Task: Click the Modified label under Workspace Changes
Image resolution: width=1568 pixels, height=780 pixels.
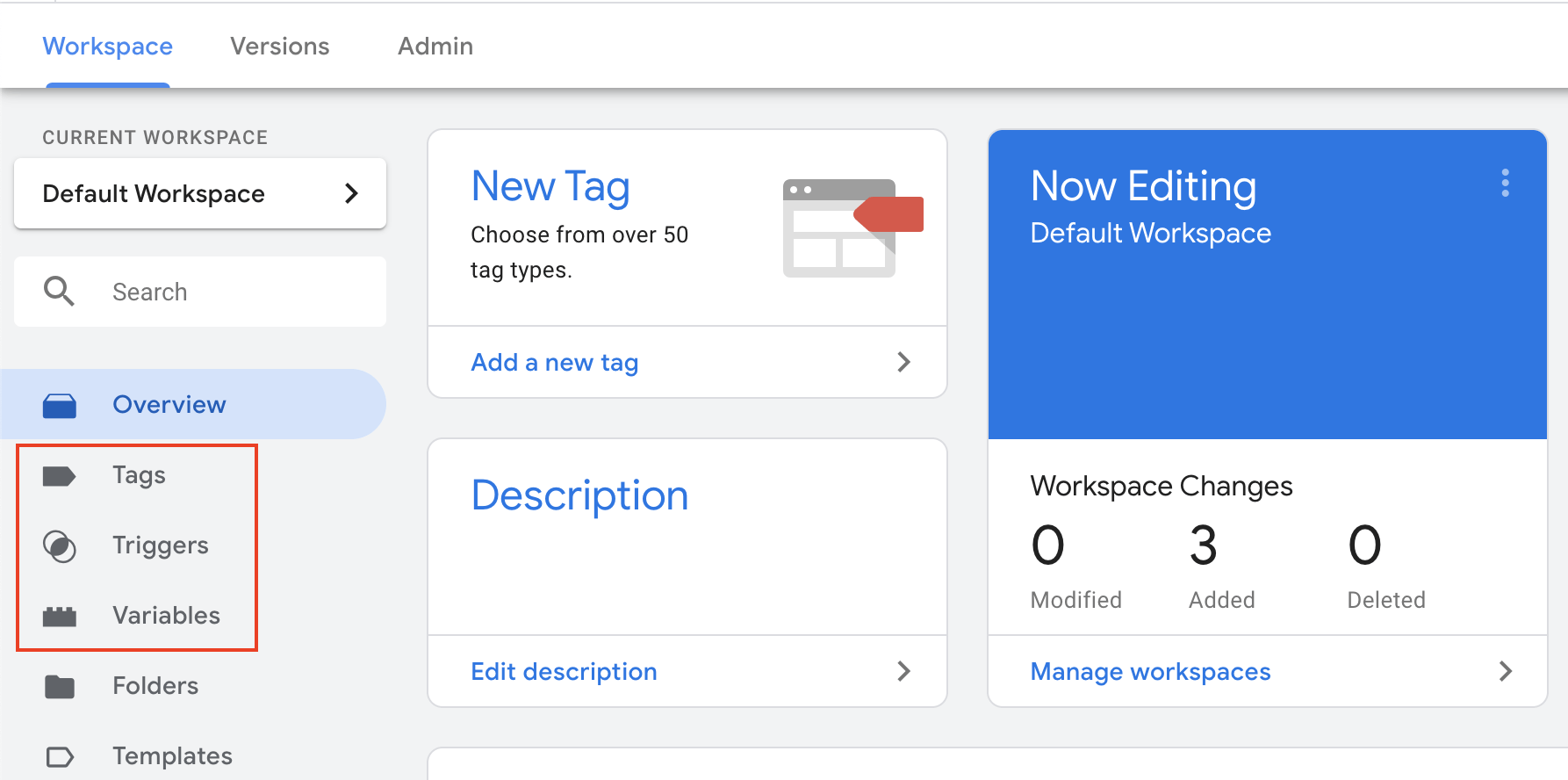Action: [1075, 600]
